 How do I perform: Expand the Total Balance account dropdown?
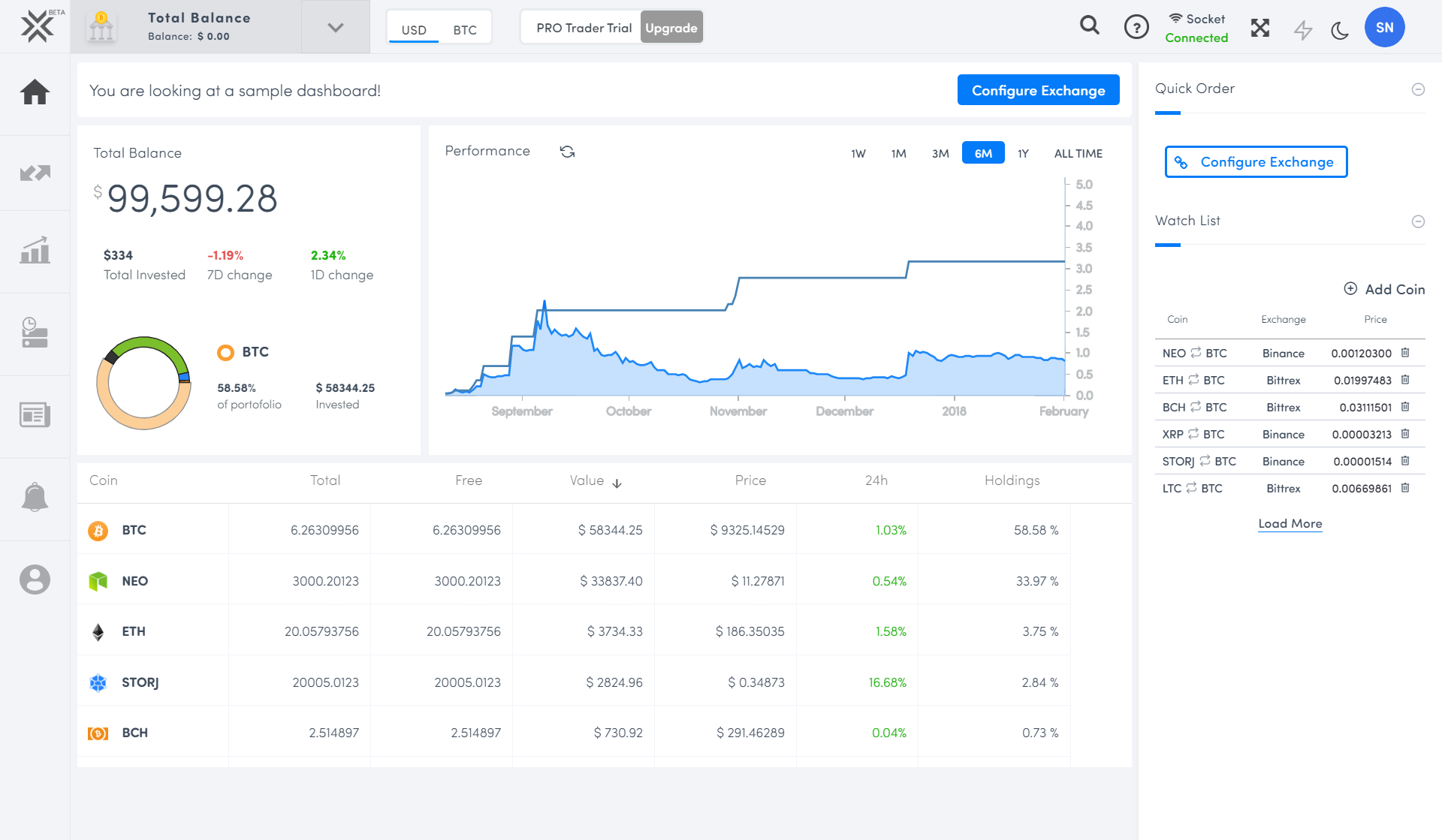(335, 28)
